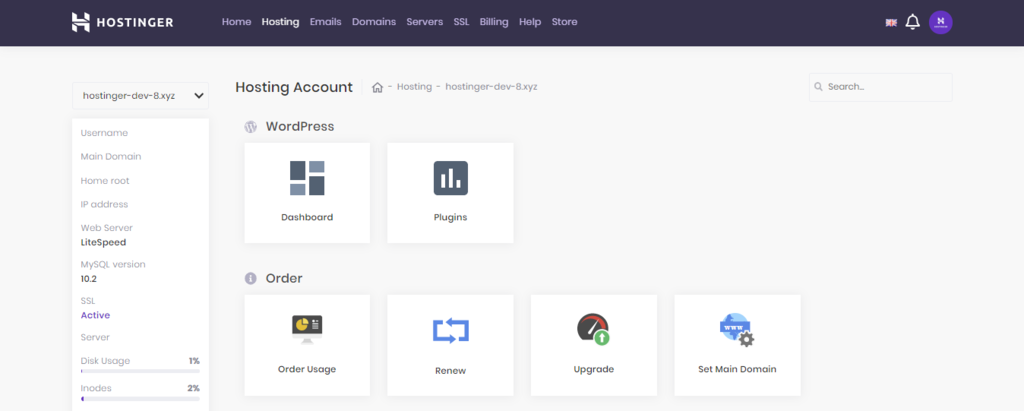This screenshot has height=411, width=1024.
Task: Focus the Search input field
Action: coord(880,87)
